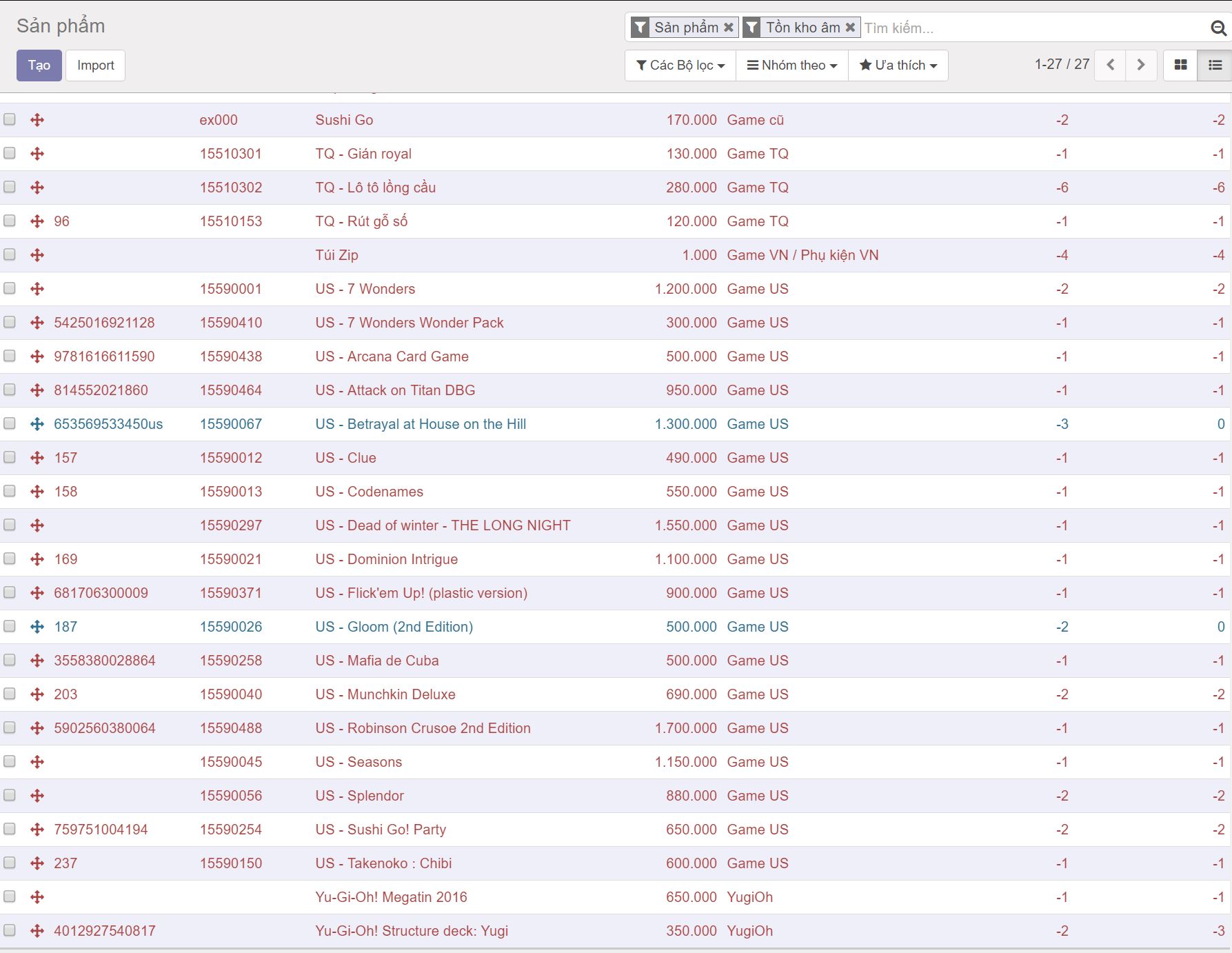1232x953 pixels.
Task: Click drag handle of Yu-Gi-Oh! Structure deck row
Action: (x=37, y=931)
